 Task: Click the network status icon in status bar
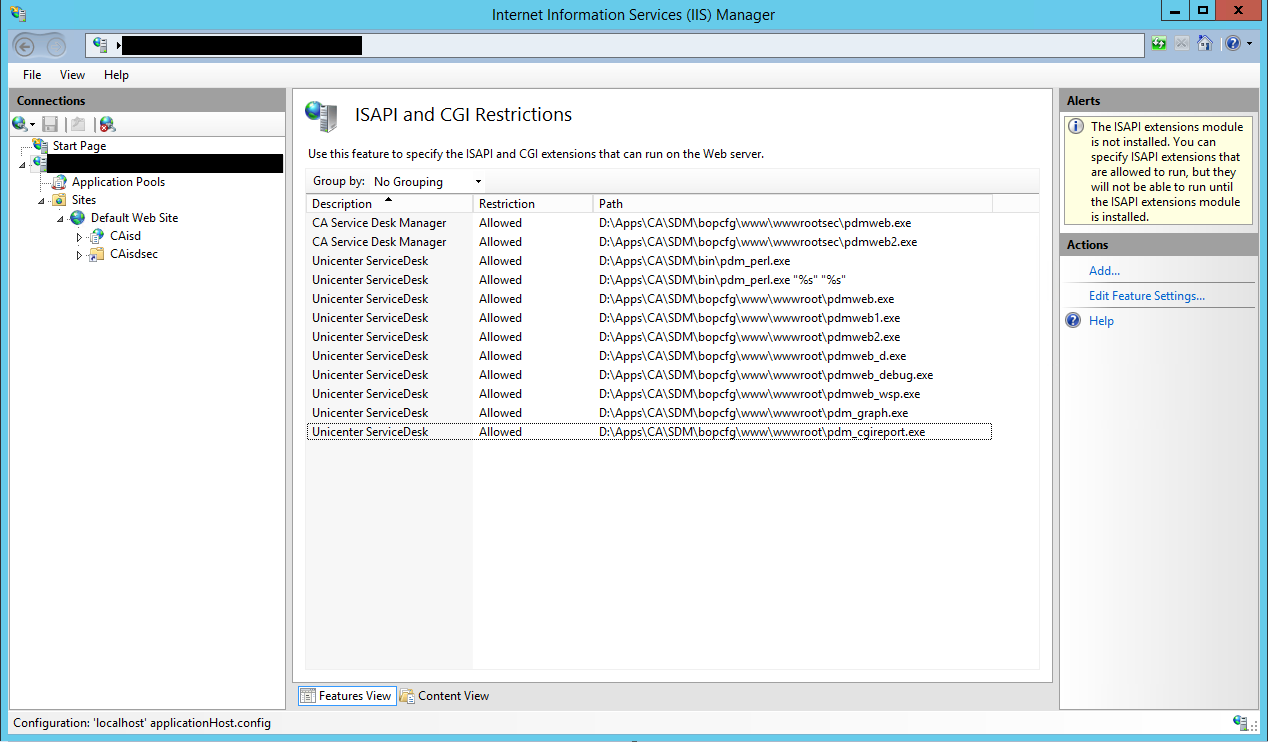pos(1241,723)
